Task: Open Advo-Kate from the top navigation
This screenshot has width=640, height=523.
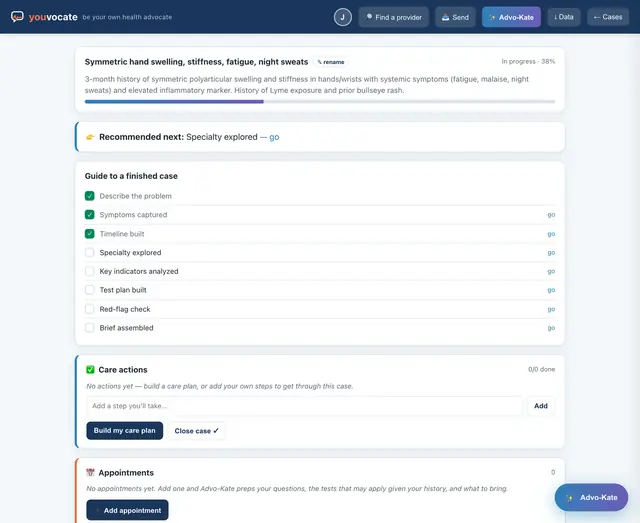Action: point(511,17)
